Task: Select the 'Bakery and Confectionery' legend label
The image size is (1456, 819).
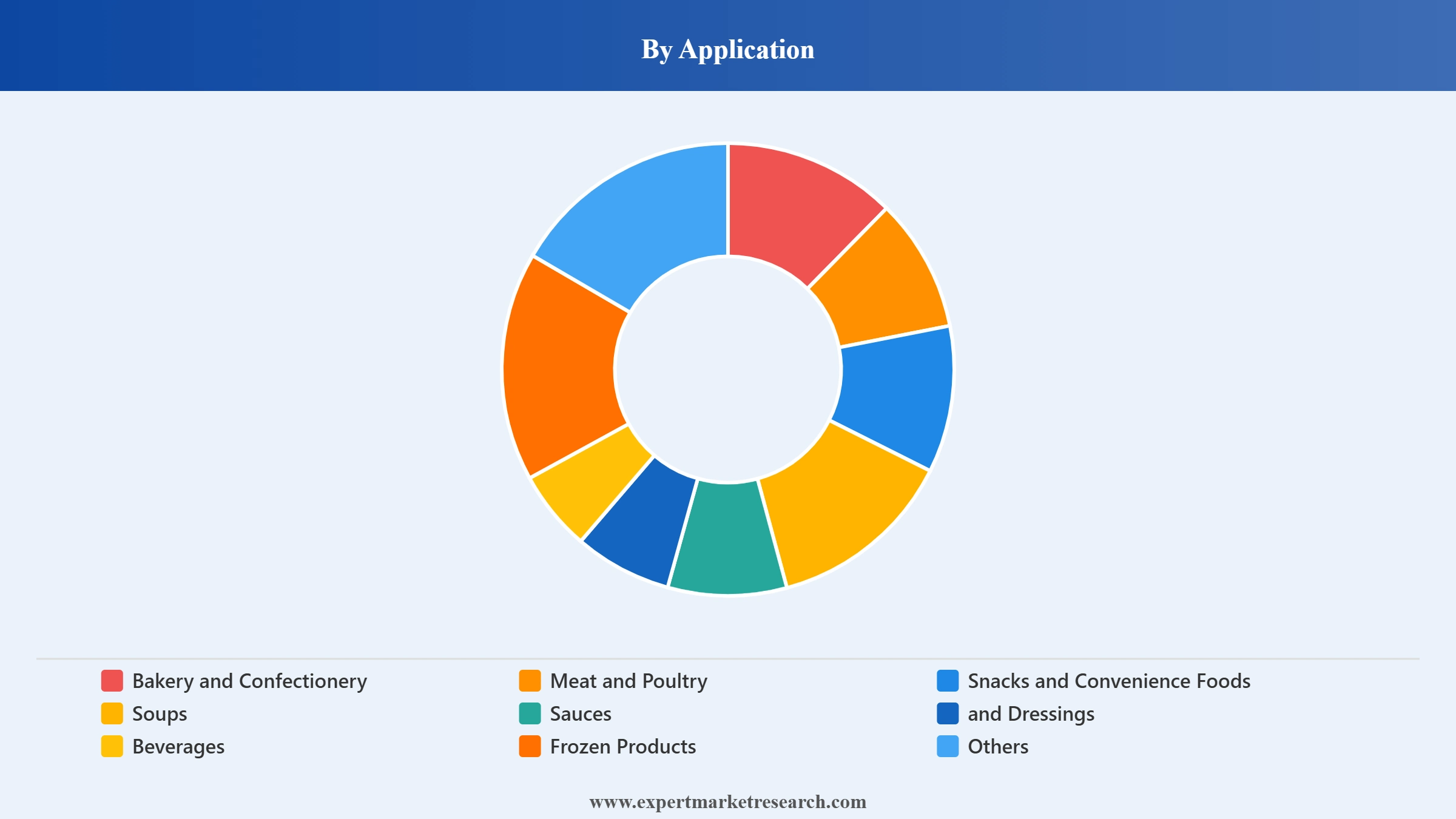Action: pyautogui.click(x=249, y=681)
